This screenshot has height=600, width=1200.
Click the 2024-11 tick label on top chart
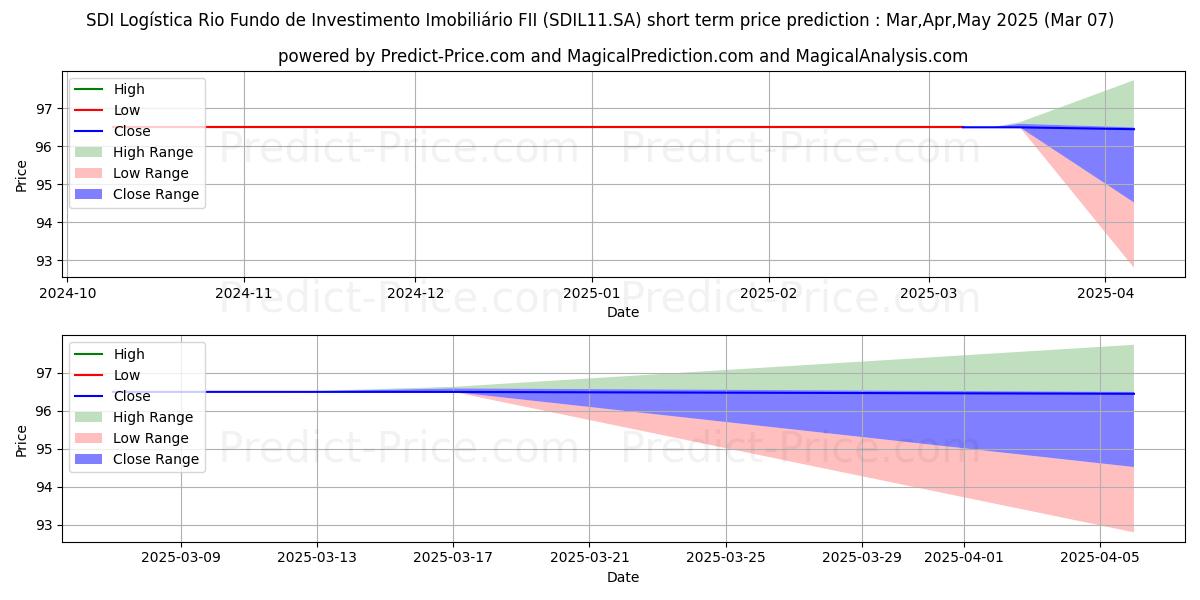[244, 294]
